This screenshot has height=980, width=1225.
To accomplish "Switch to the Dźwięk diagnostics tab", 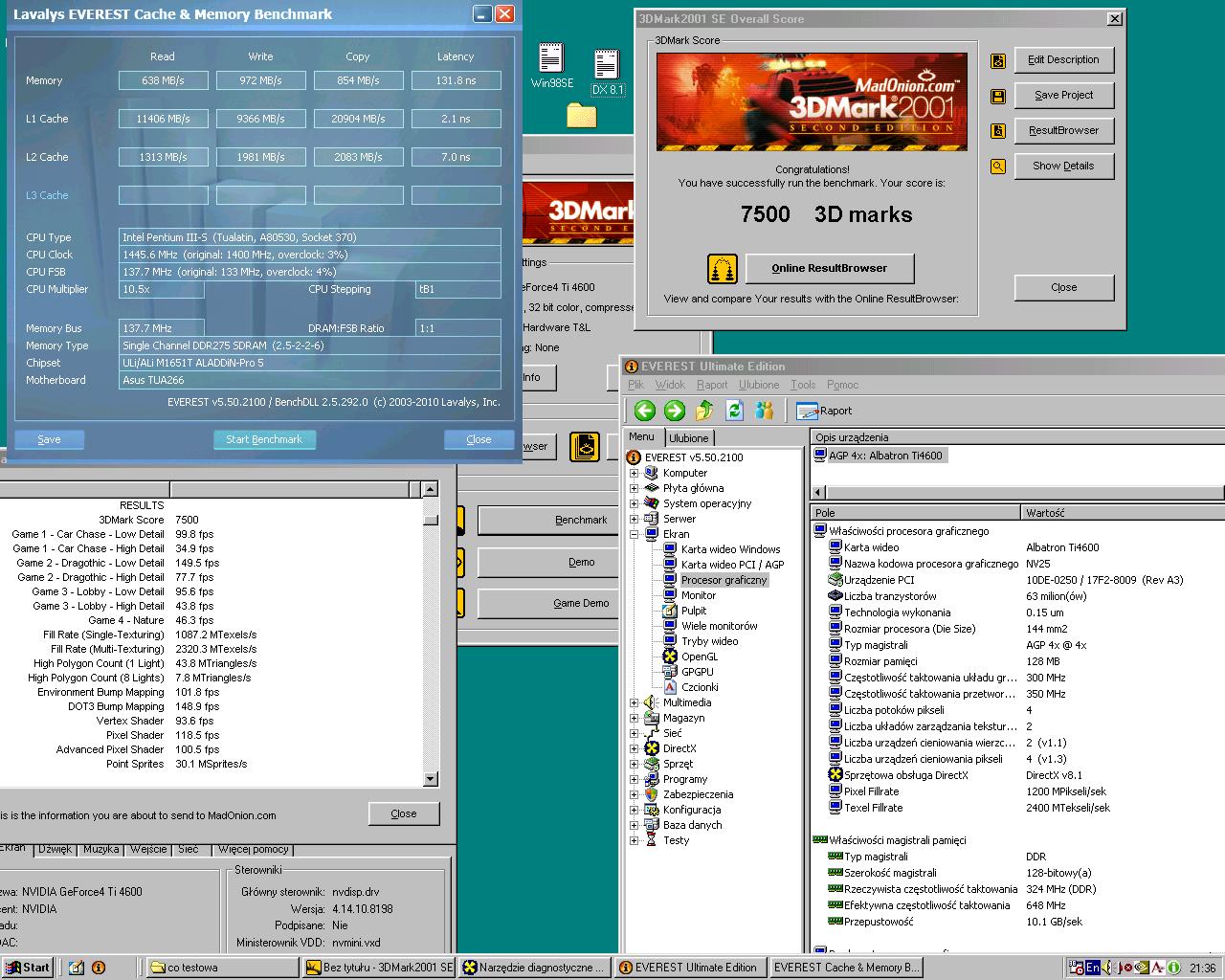I will [56, 849].
